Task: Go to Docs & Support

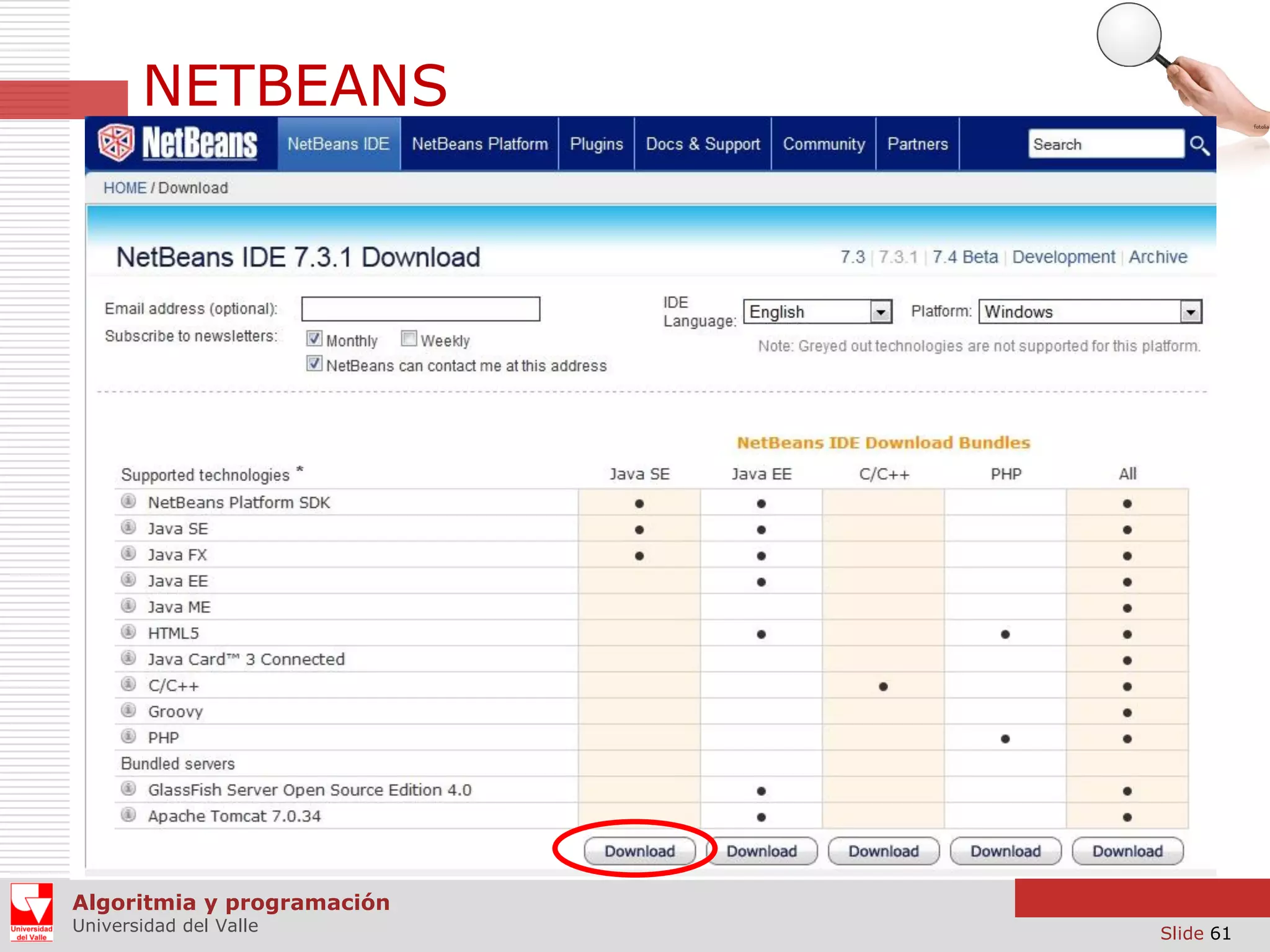Action: [703, 144]
